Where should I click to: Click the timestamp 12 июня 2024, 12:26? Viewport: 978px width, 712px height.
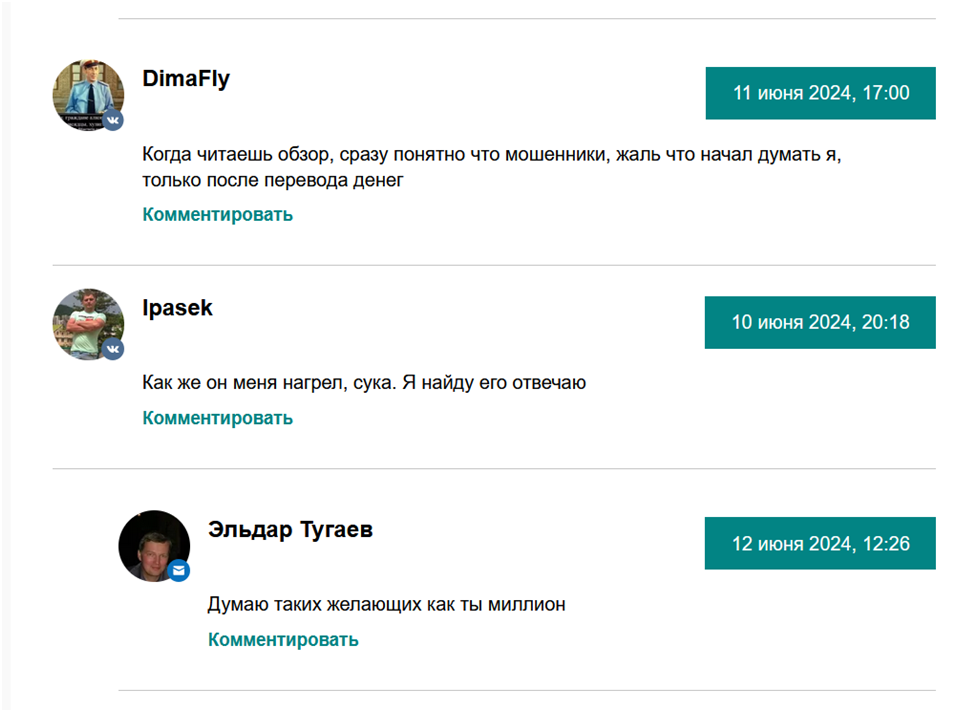819,543
